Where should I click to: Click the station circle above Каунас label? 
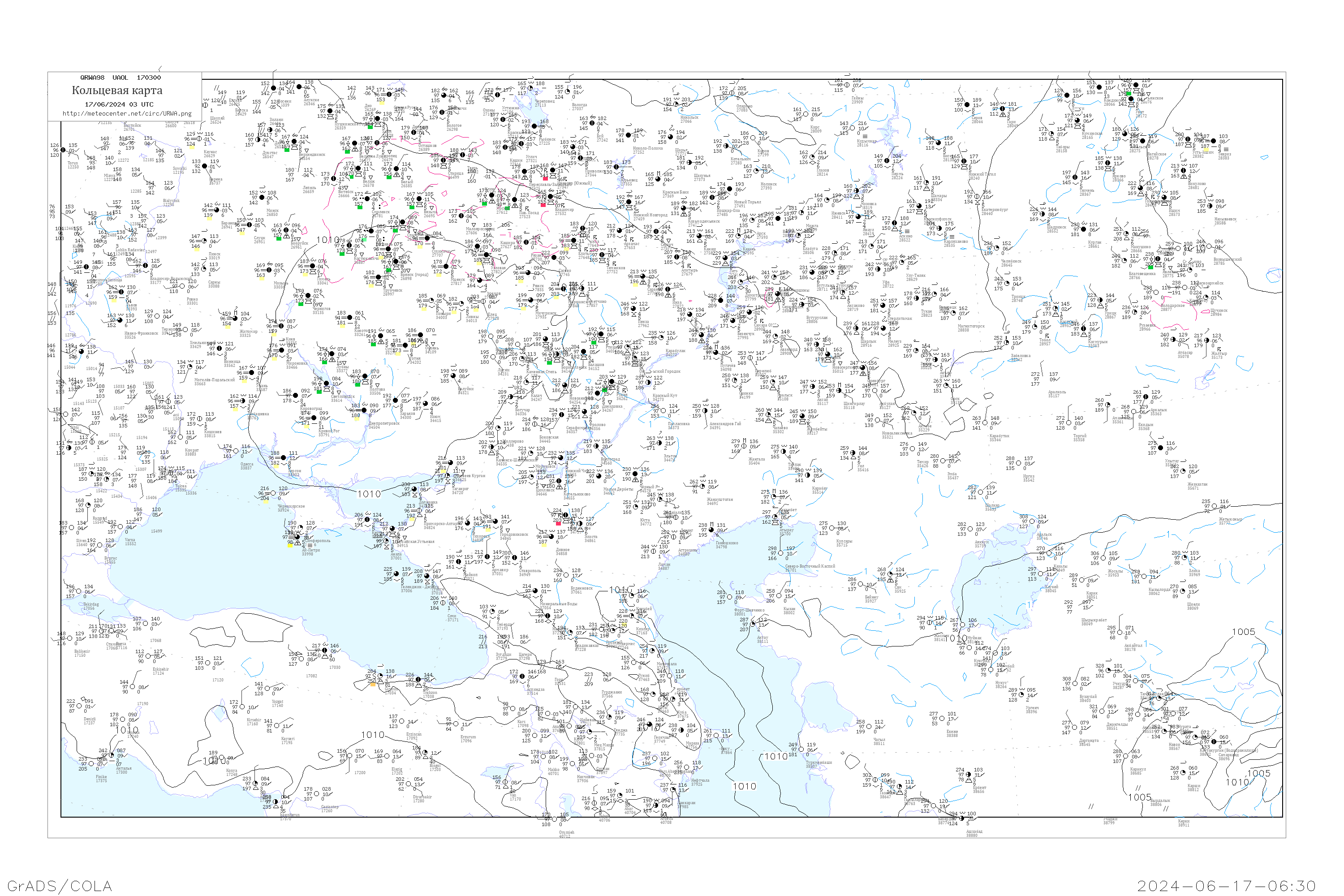[200, 139]
